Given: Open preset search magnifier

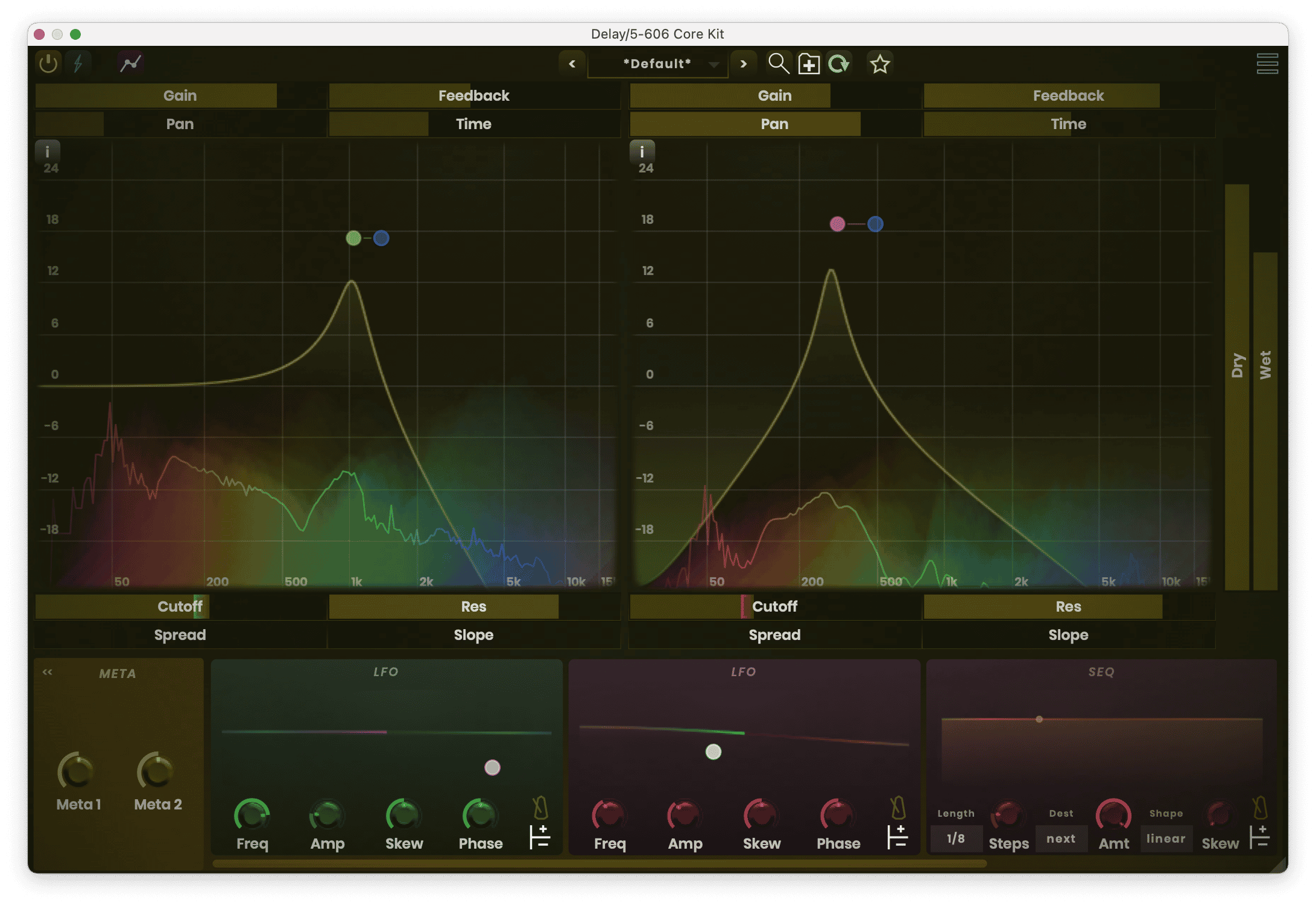Looking at the screenshot, I should (x=778, y=63).
